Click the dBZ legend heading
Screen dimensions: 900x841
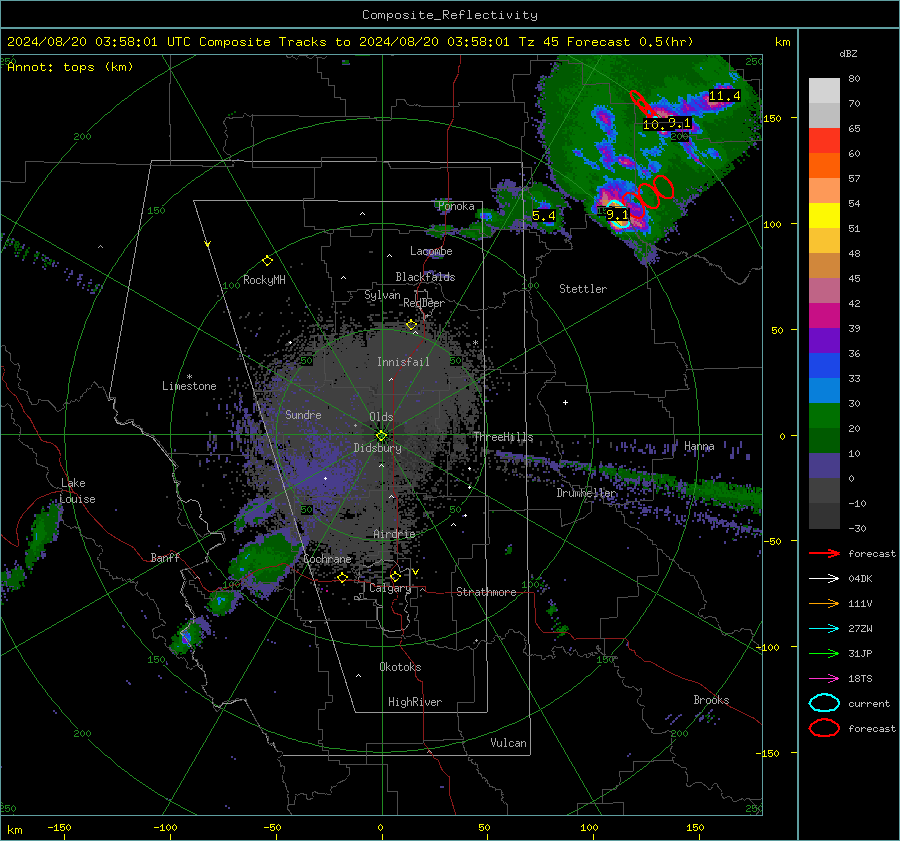pos(848,54)
